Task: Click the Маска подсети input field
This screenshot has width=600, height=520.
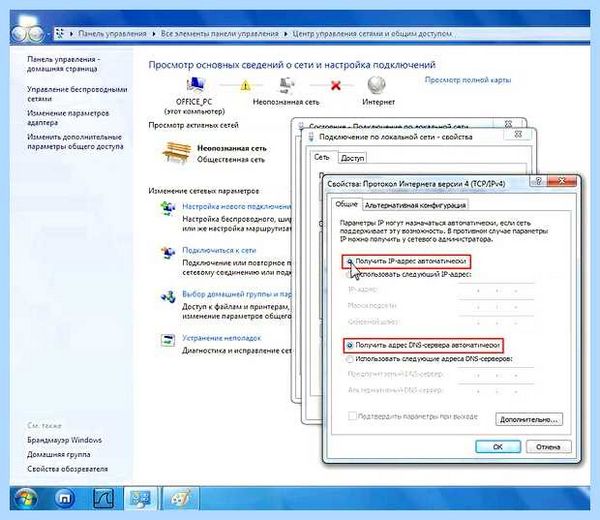Action: tap(496, 307)
